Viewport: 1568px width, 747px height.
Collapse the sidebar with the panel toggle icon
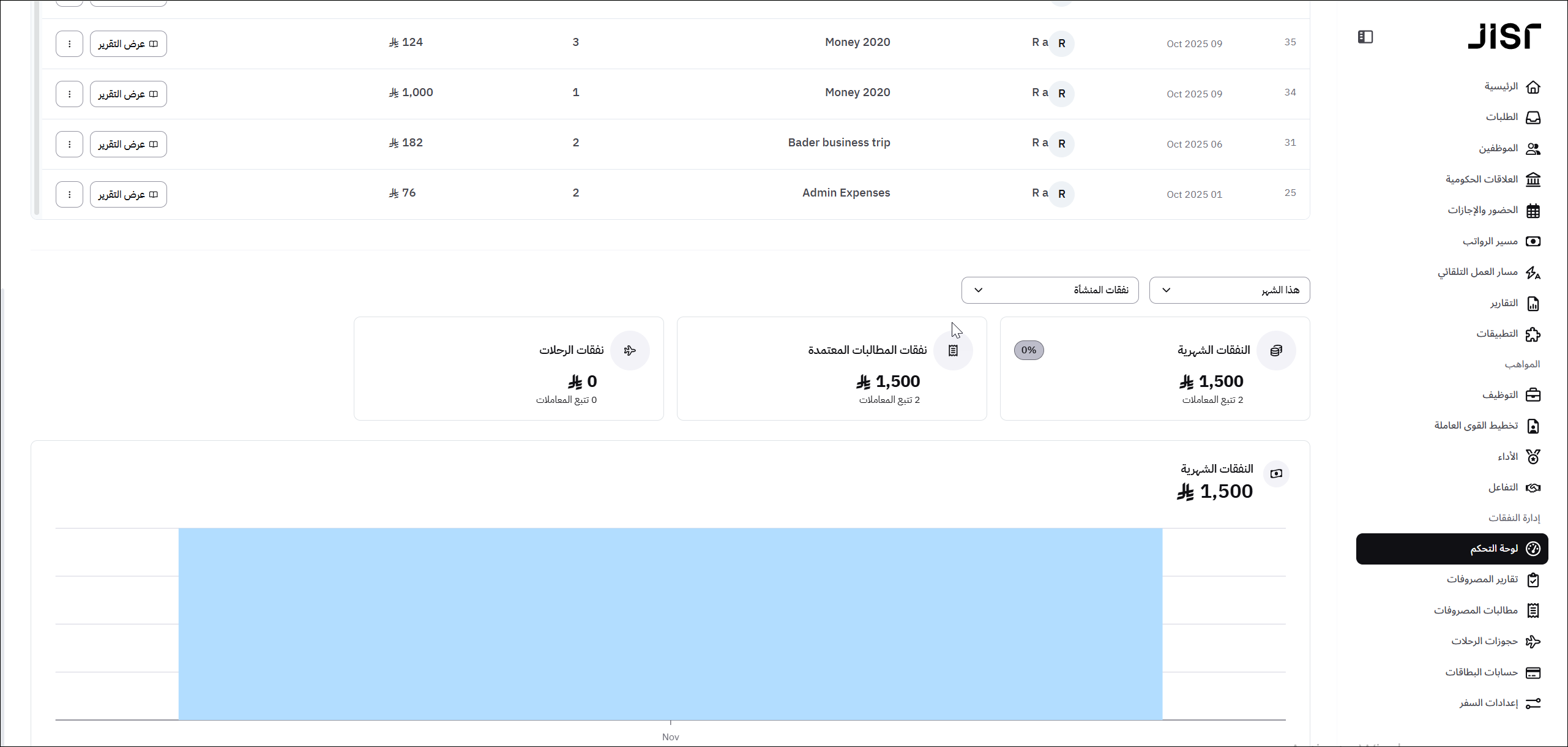pos(1365,37)
